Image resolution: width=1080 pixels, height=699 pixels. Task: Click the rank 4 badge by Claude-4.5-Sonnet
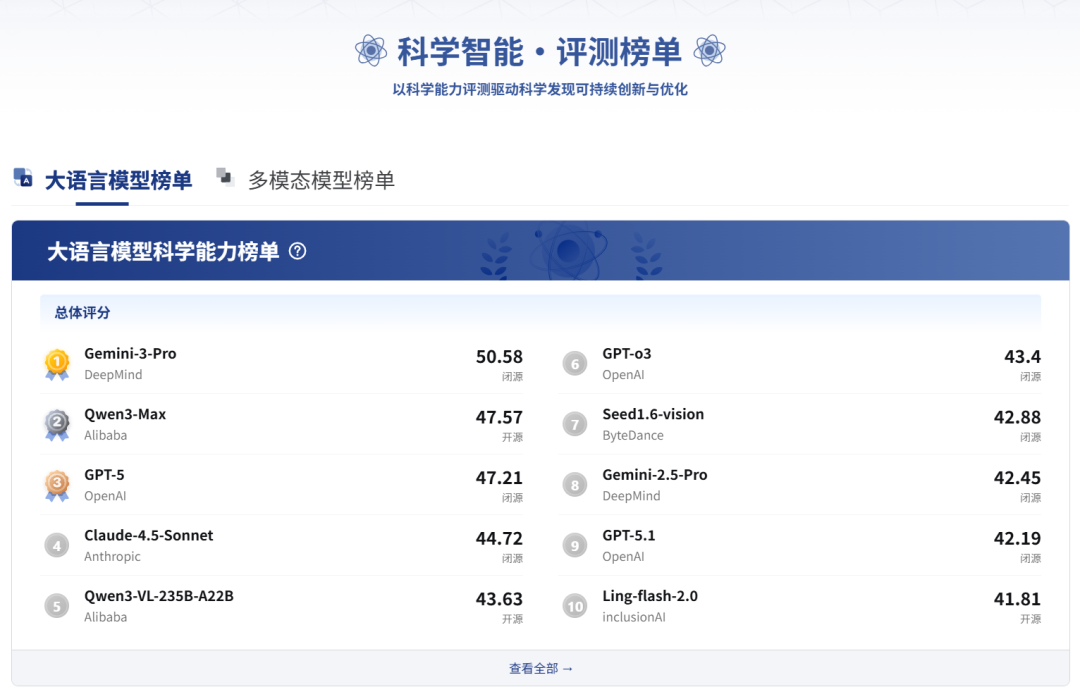tap(56, 545)
